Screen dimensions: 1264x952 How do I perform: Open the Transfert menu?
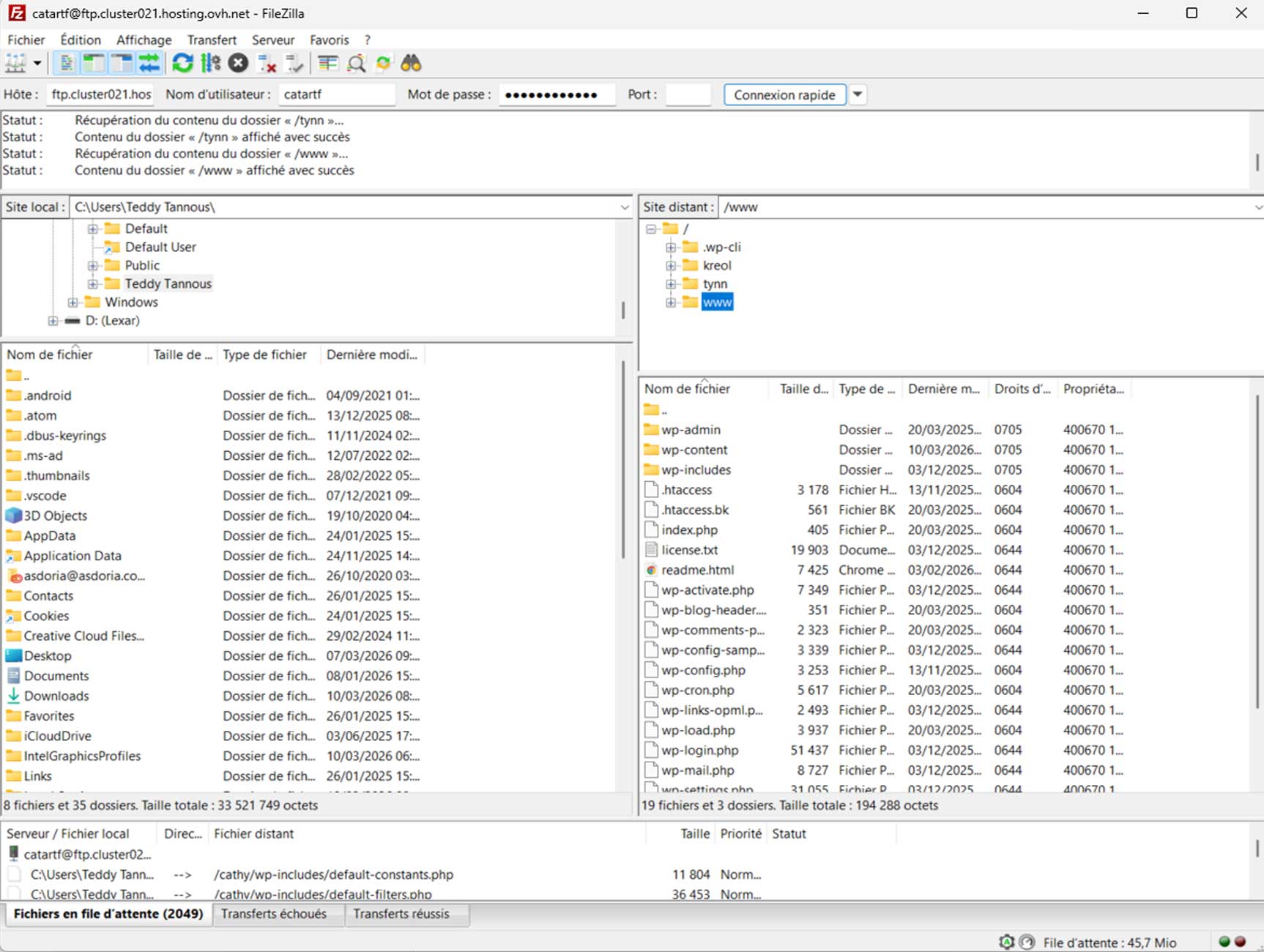211,40
